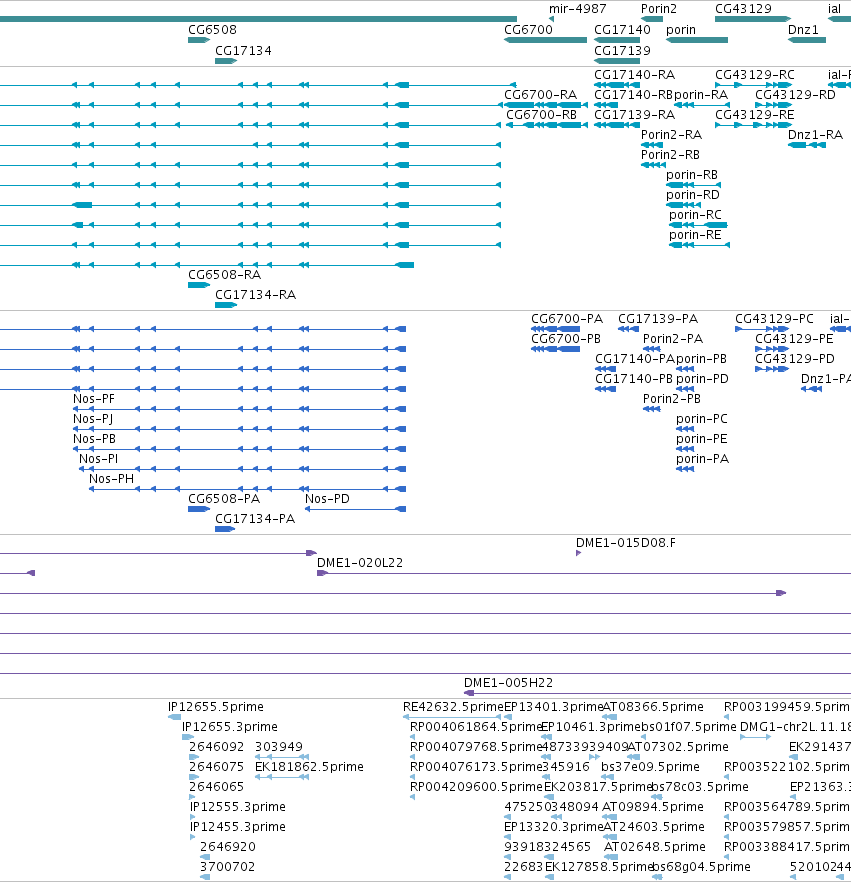Screen dimensions: 851x882
Task: Click the porin gene label
Action: pos(681,30)
